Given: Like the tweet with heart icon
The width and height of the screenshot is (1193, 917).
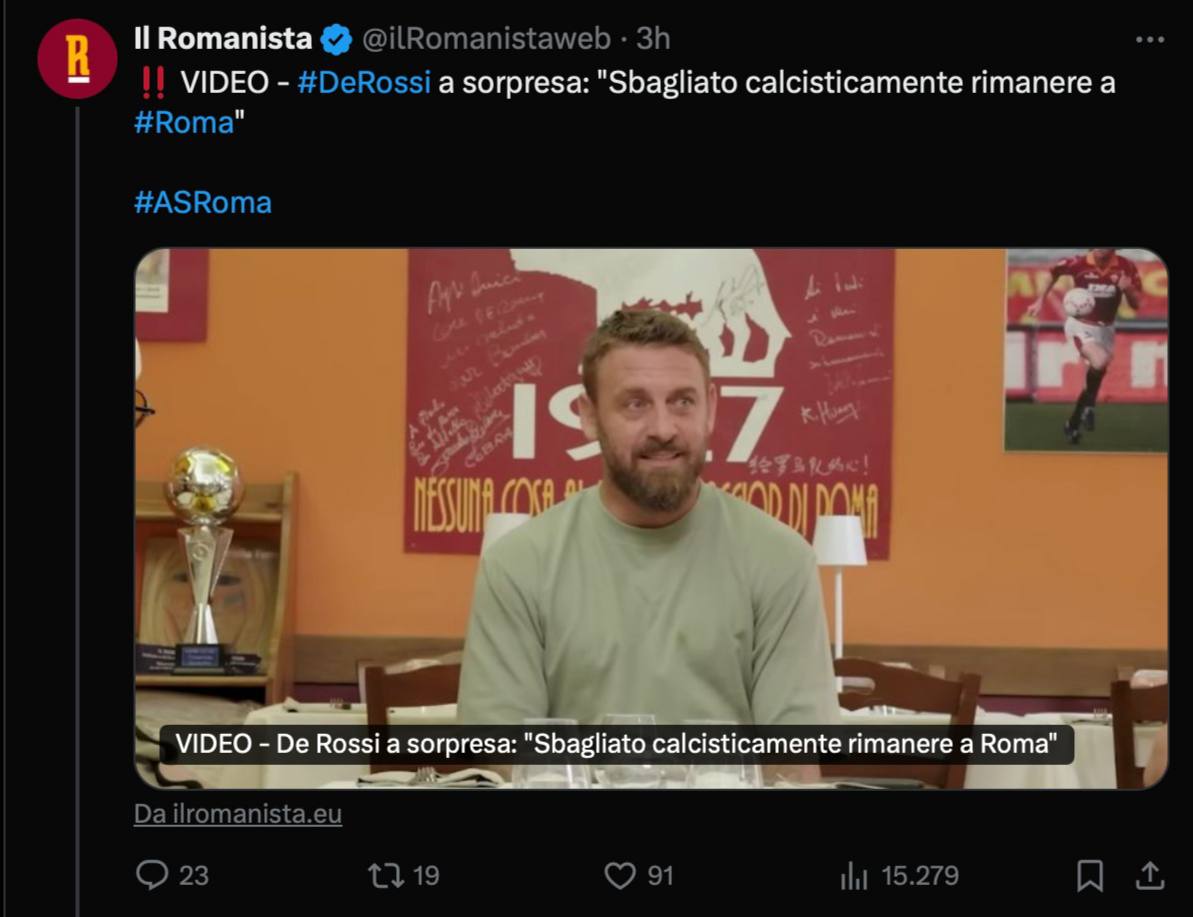Looking at the screenshot, I should point(620,875).
